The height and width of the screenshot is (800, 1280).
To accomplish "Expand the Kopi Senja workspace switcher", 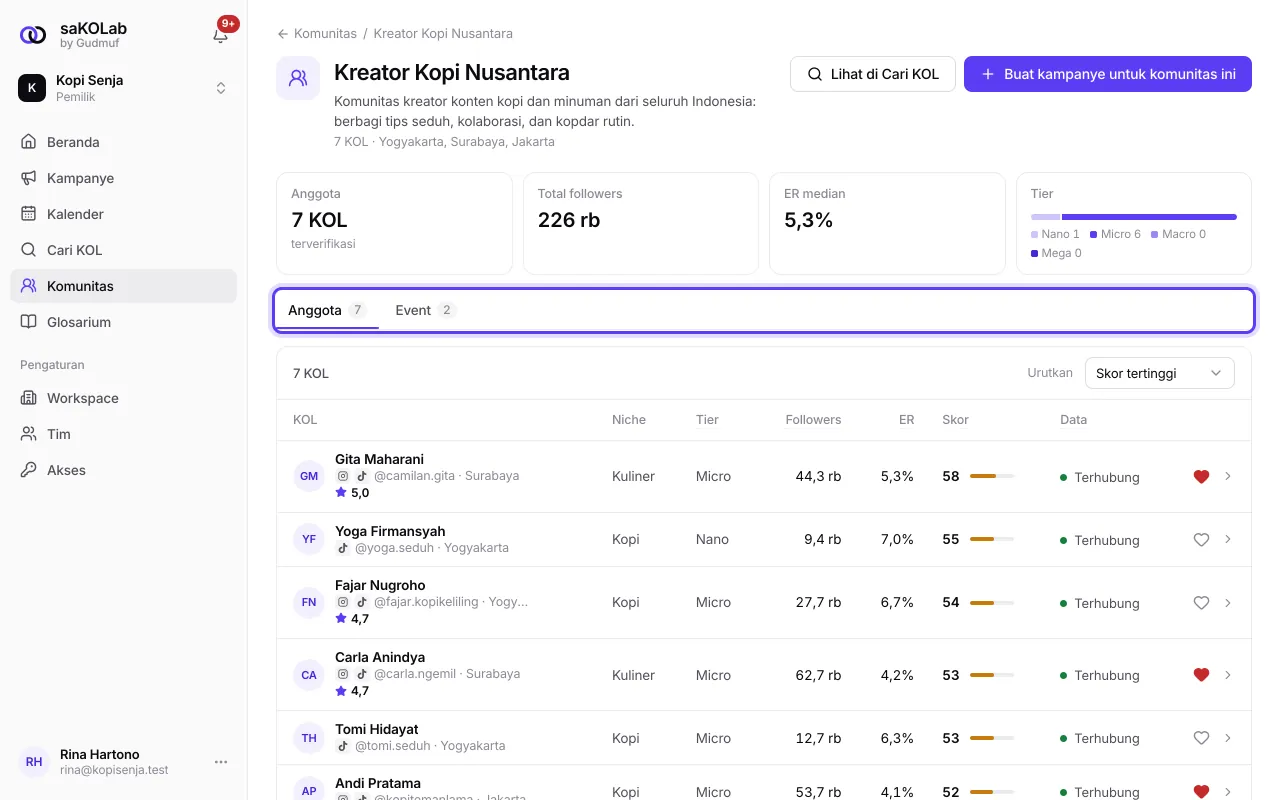I will [123, 88].
